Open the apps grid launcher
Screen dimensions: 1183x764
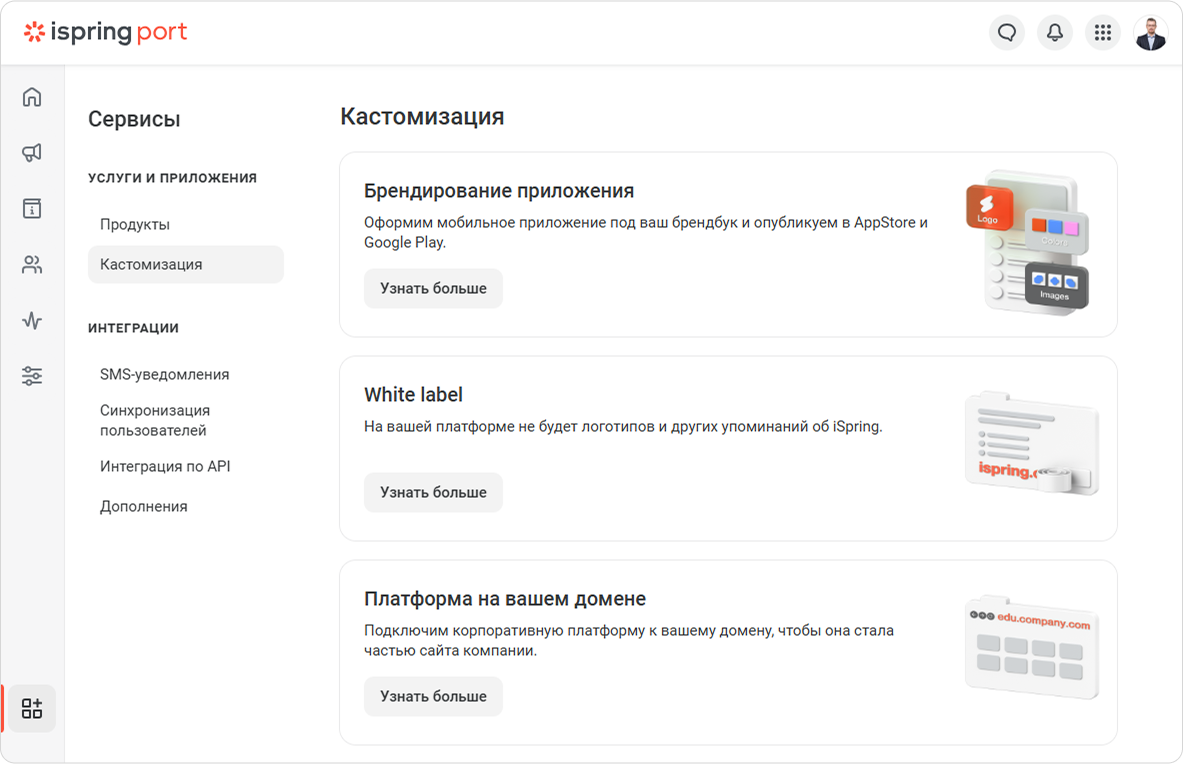[1103, 32]
